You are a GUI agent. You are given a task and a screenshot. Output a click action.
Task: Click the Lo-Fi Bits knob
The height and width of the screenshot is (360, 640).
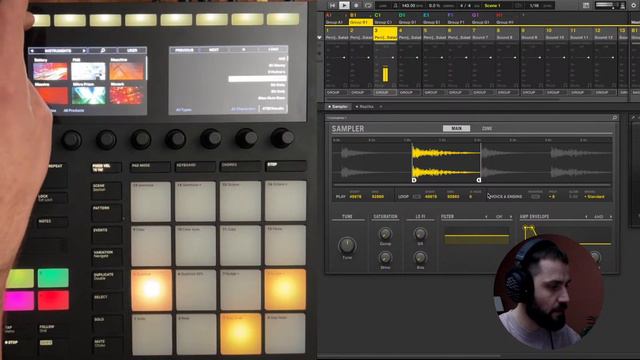click(x=420, y=258)
